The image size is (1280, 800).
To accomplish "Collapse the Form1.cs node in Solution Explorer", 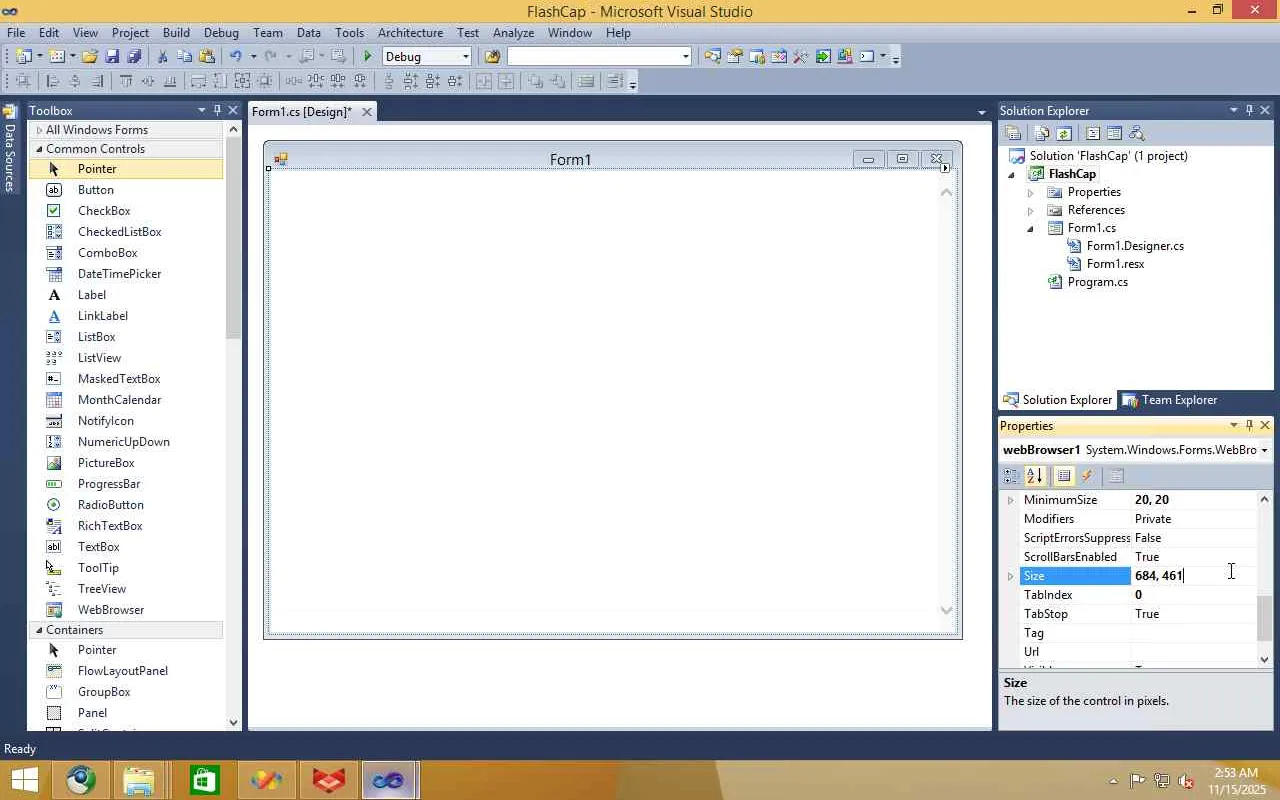I will click(1030, 228).
